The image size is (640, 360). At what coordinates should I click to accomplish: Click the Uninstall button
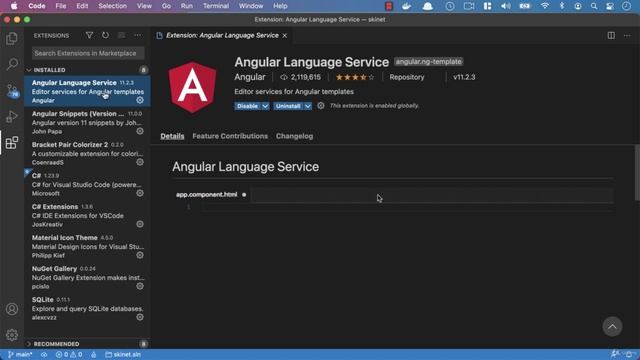[288, 106]
